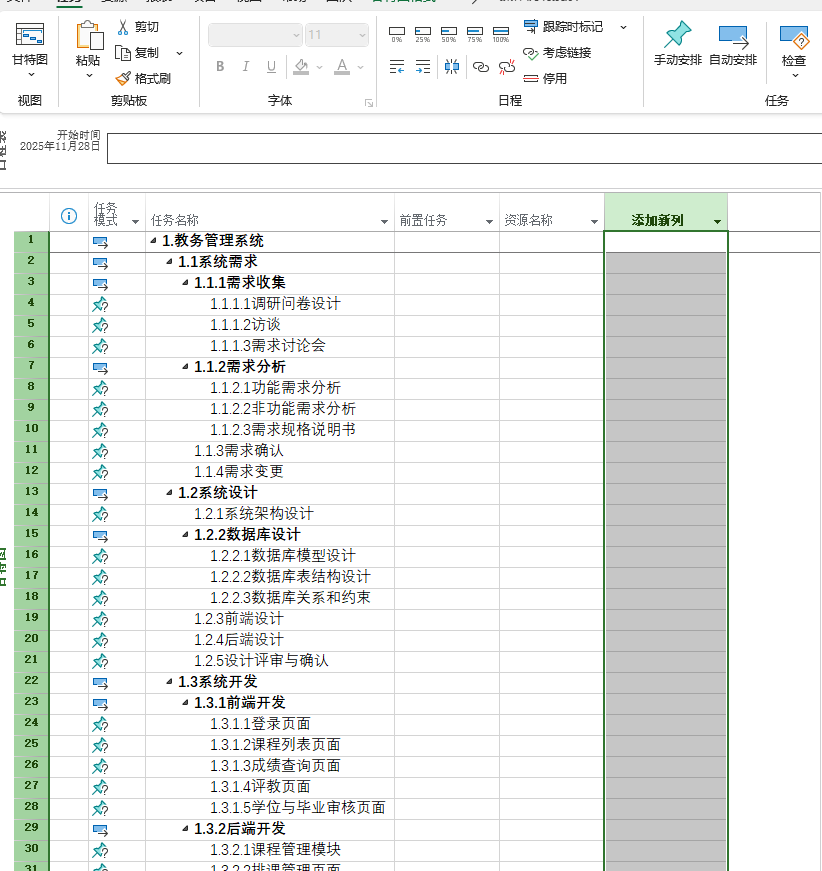Collapse the 1.3系统开发 outline
Image resolution: width=822 pixels, height=871 pixels.
coord(169,681)
